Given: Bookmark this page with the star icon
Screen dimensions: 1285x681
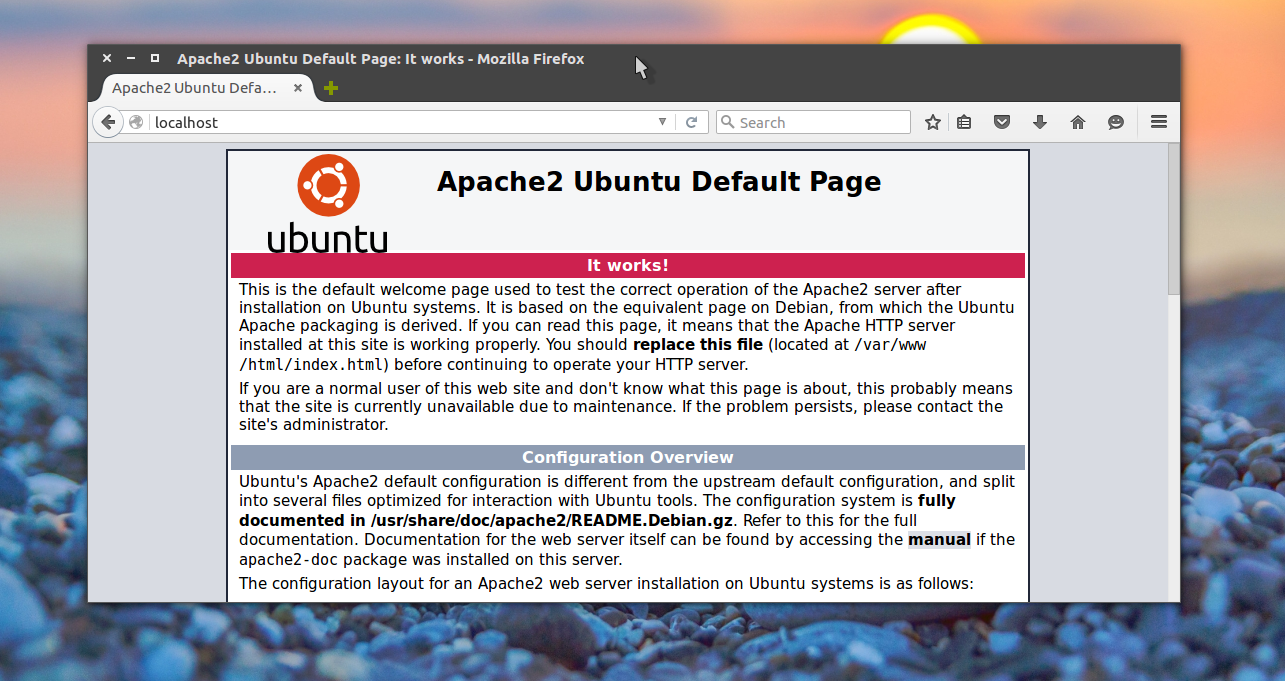Looking at the screenshot, I should click(933, 122).
